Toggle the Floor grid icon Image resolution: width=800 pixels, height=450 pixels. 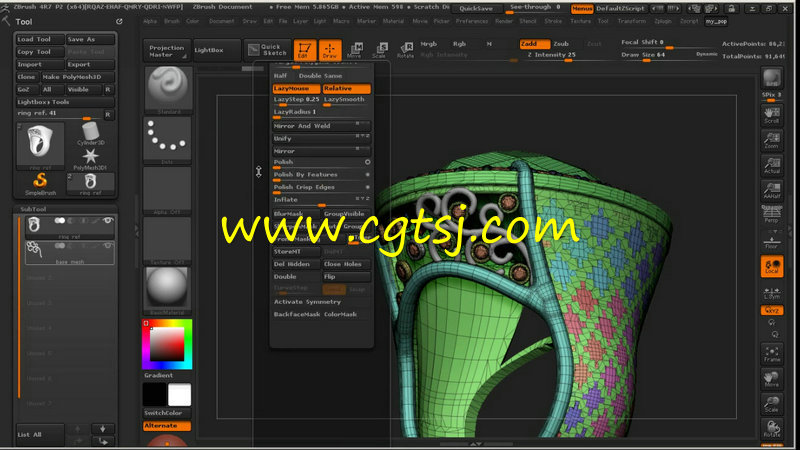pos(772,241)
